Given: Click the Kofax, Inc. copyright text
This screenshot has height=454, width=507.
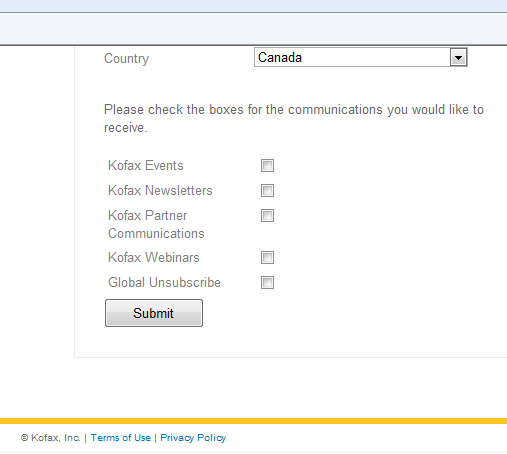Looking at the screenshot, I should click(50, 438).
